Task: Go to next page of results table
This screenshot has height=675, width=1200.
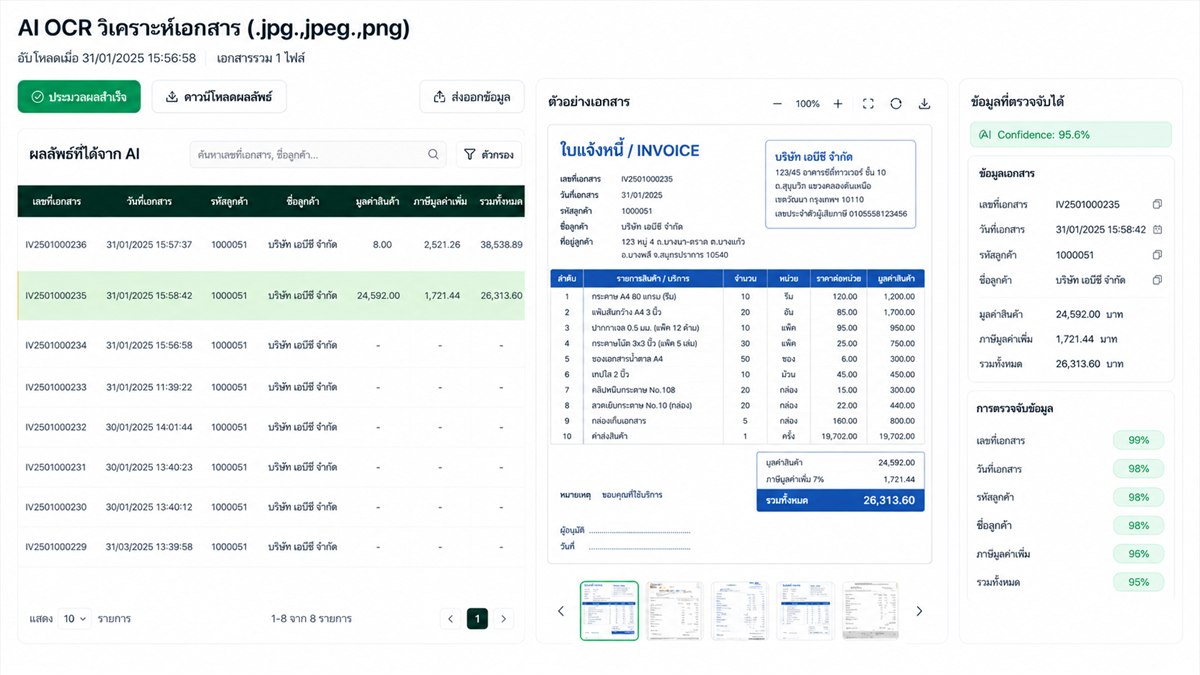Action: tap(504, 619)
